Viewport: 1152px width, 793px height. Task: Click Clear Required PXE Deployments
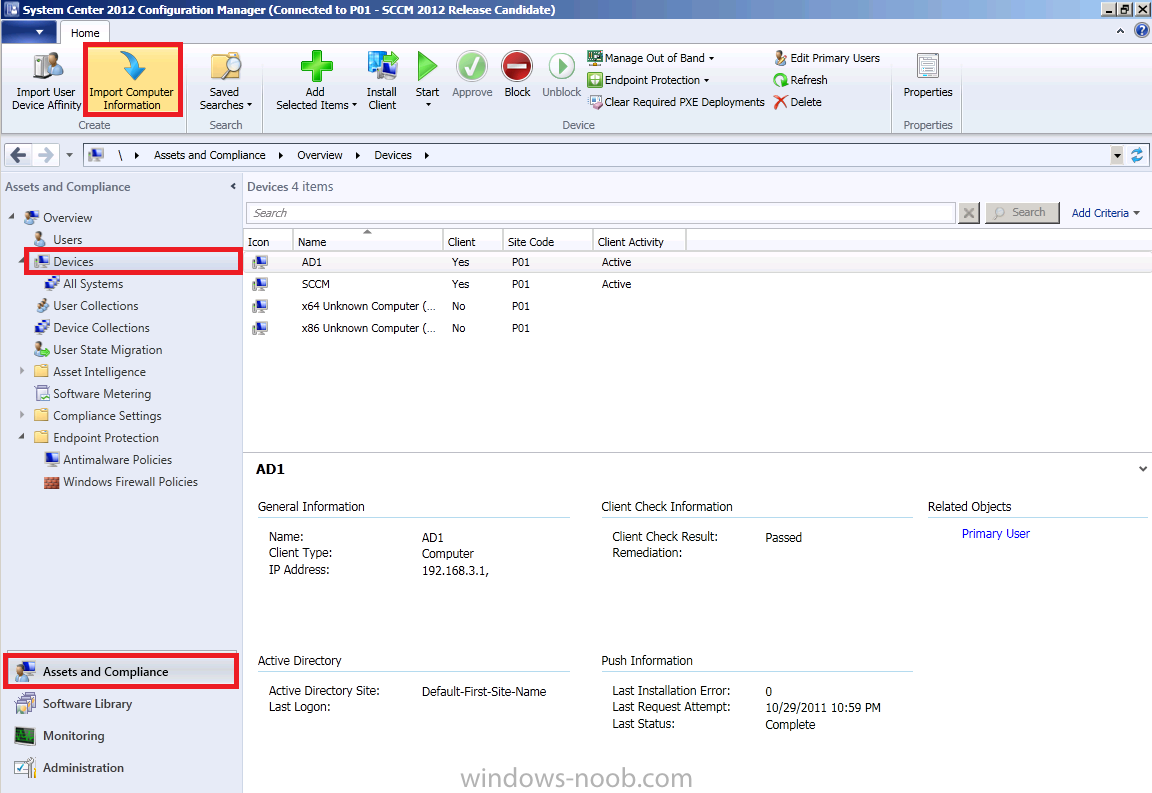click(x=676, y=102)
